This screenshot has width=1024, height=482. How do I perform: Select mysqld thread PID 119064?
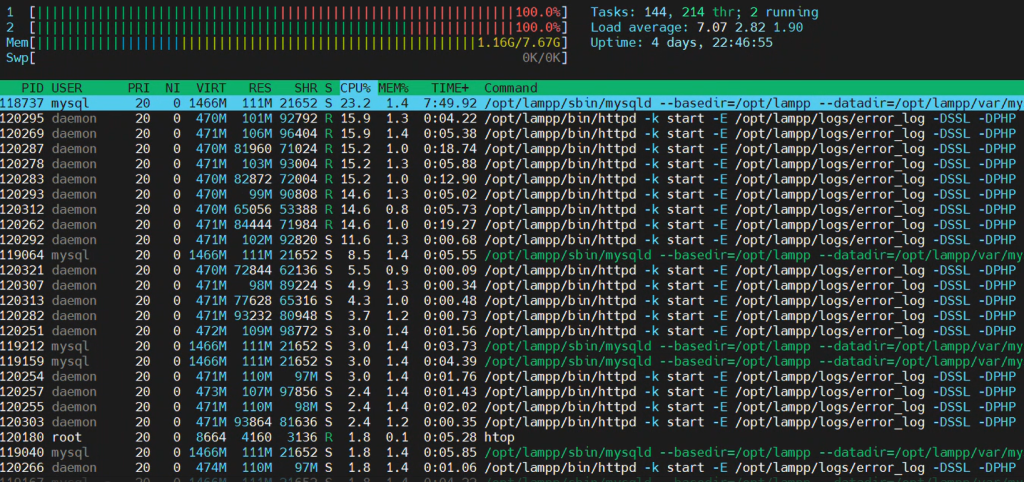pyautogui.click(x=512, y=255)
